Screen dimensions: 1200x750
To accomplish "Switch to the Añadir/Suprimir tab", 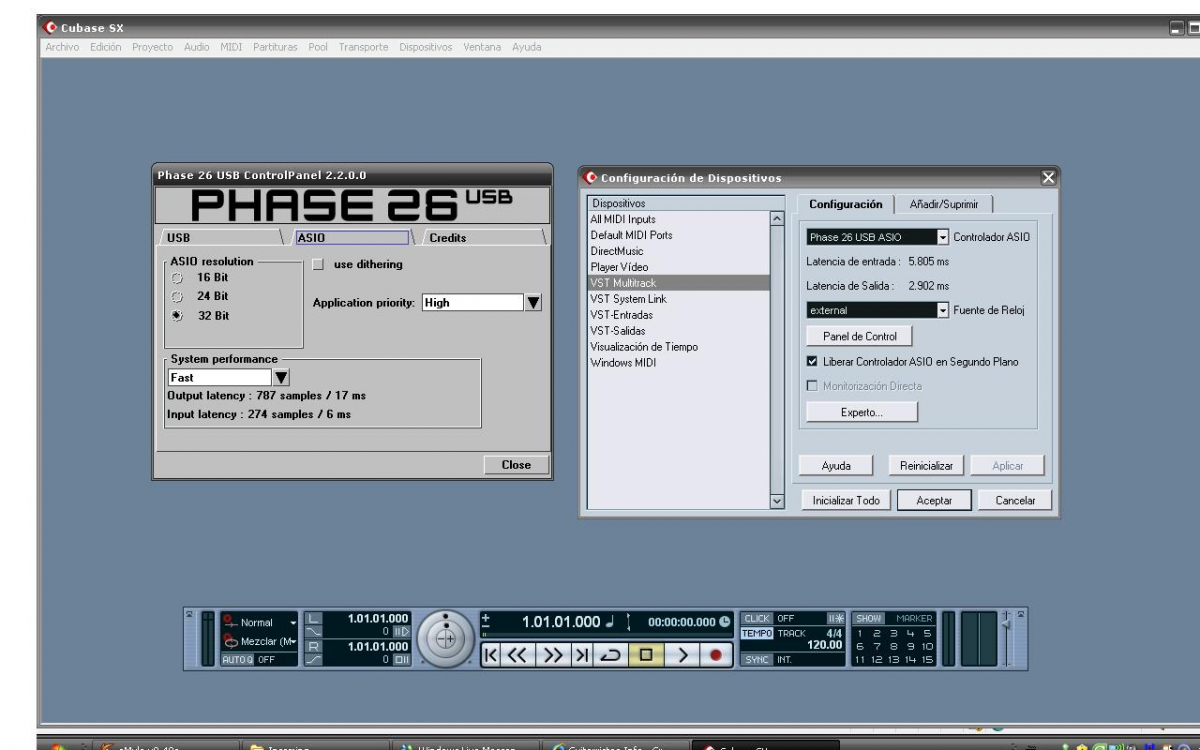I will (944, 204).
